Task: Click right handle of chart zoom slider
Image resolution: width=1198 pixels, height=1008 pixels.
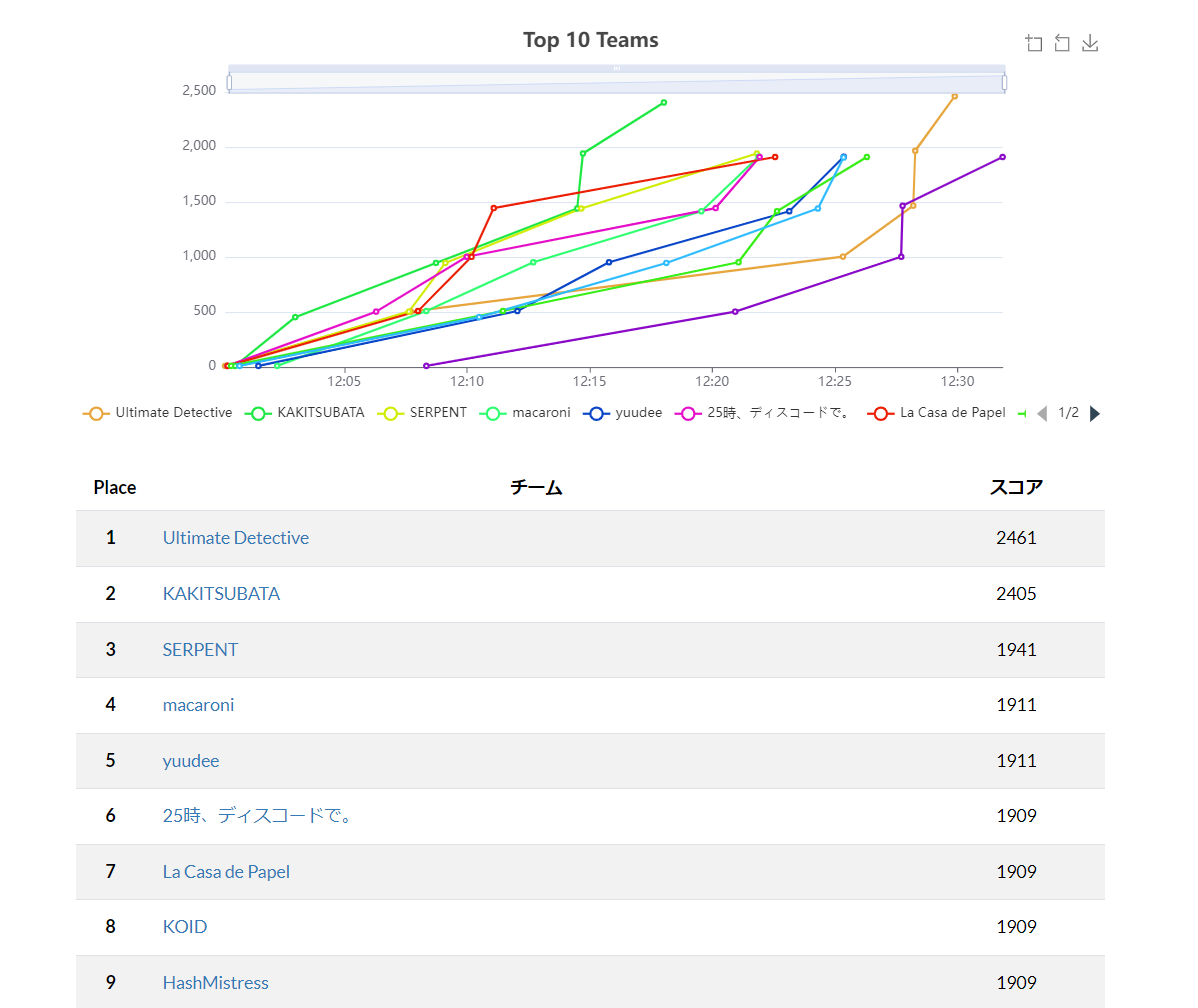Action: coord(1004,83)
